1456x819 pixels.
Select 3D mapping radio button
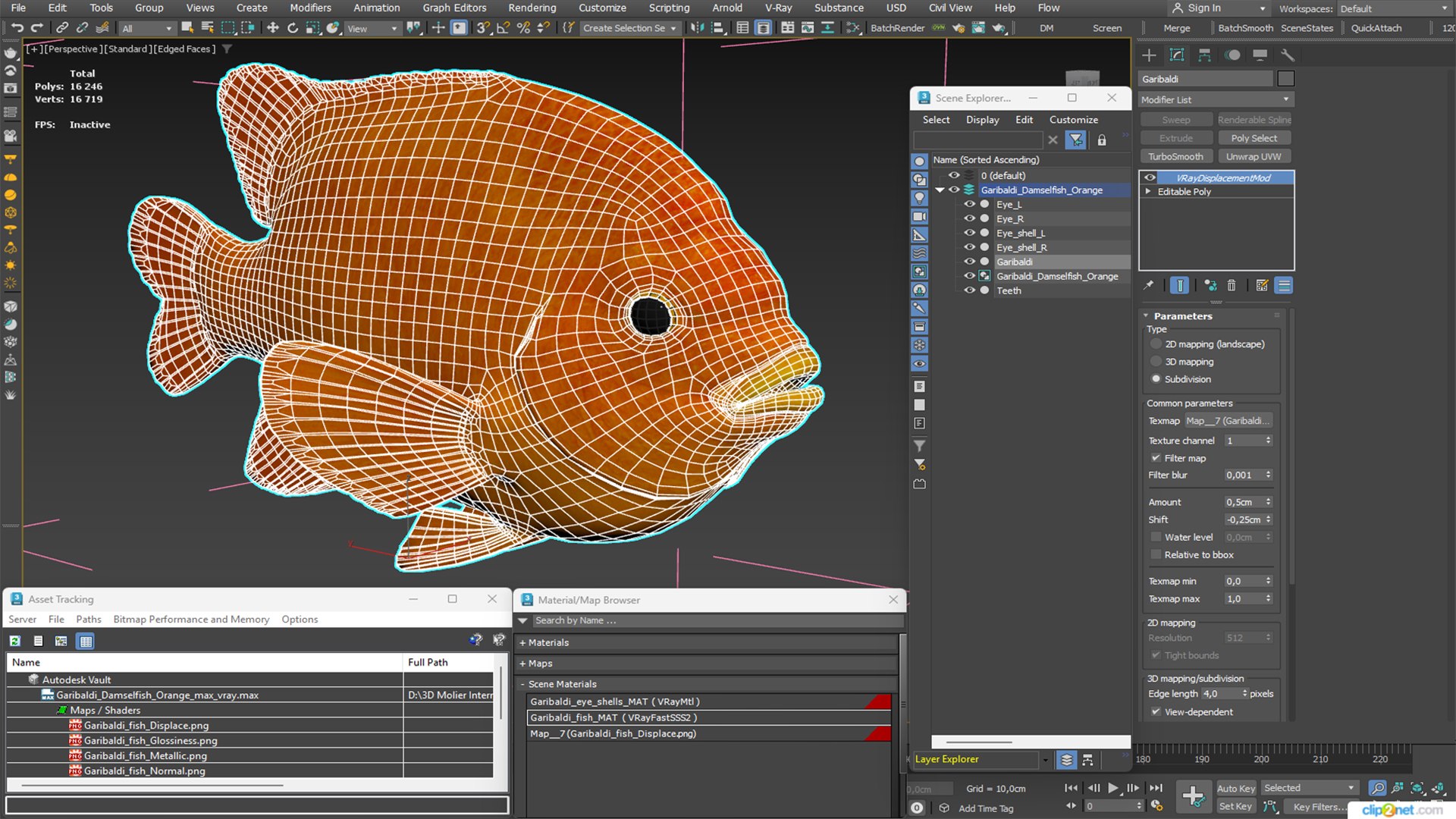click(x=1156, y=362)
